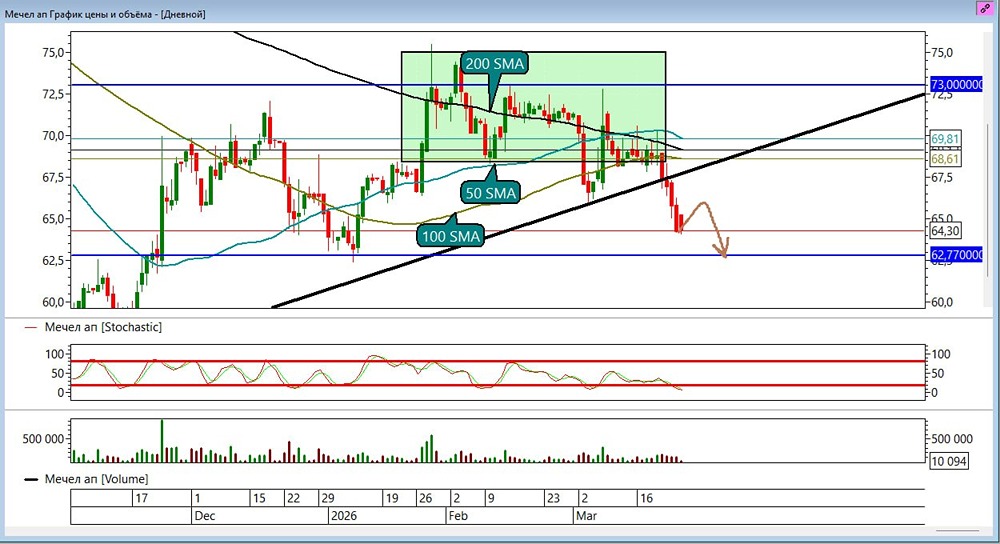The height and width of the screenshot is (544, 1000).
Task: Select the 69,81 moving average value label
Action: pyautogui.click(x=945, y=138)
